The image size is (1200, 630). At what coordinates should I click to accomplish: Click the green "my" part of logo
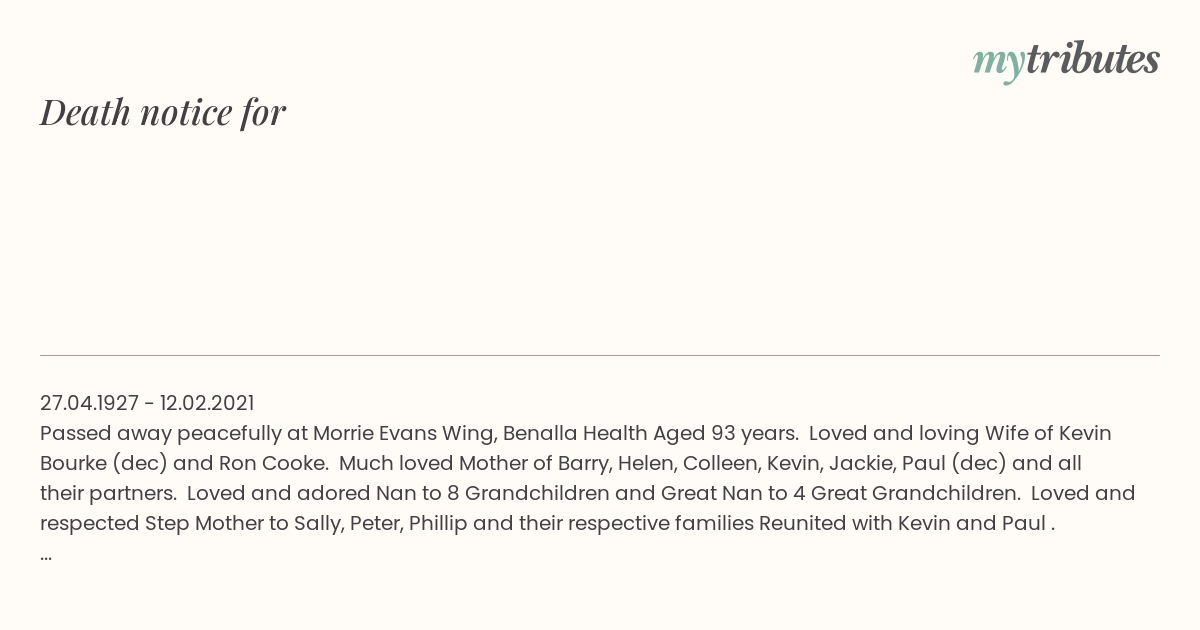998,64
